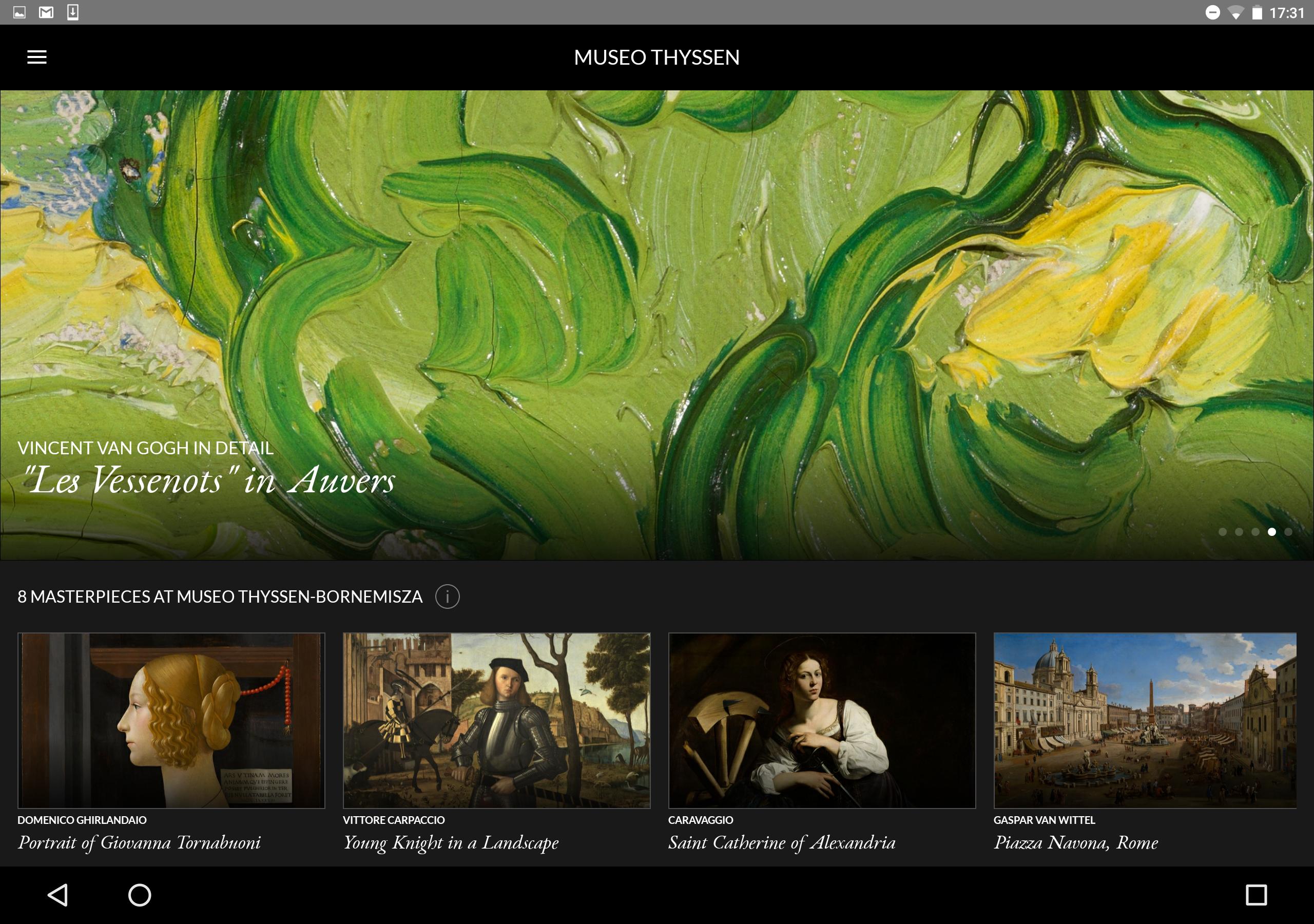Screen dimensions: 1314x924
Task: Tap the Gmail notification icon
Action: (46, 12)
